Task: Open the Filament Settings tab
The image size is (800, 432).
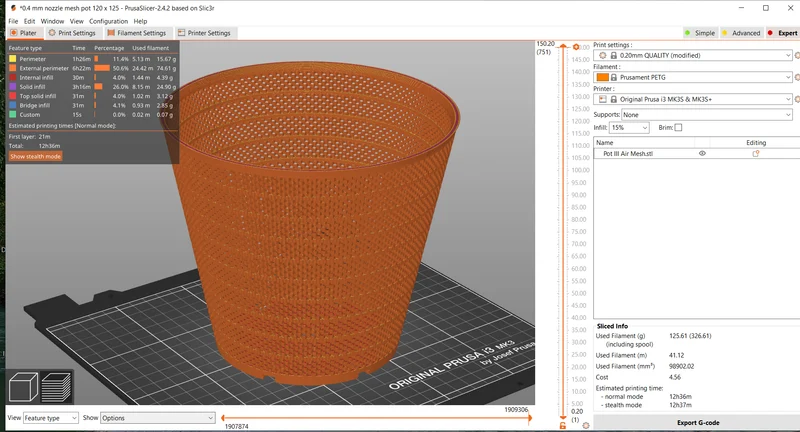Action: click(x=136, y=33)
